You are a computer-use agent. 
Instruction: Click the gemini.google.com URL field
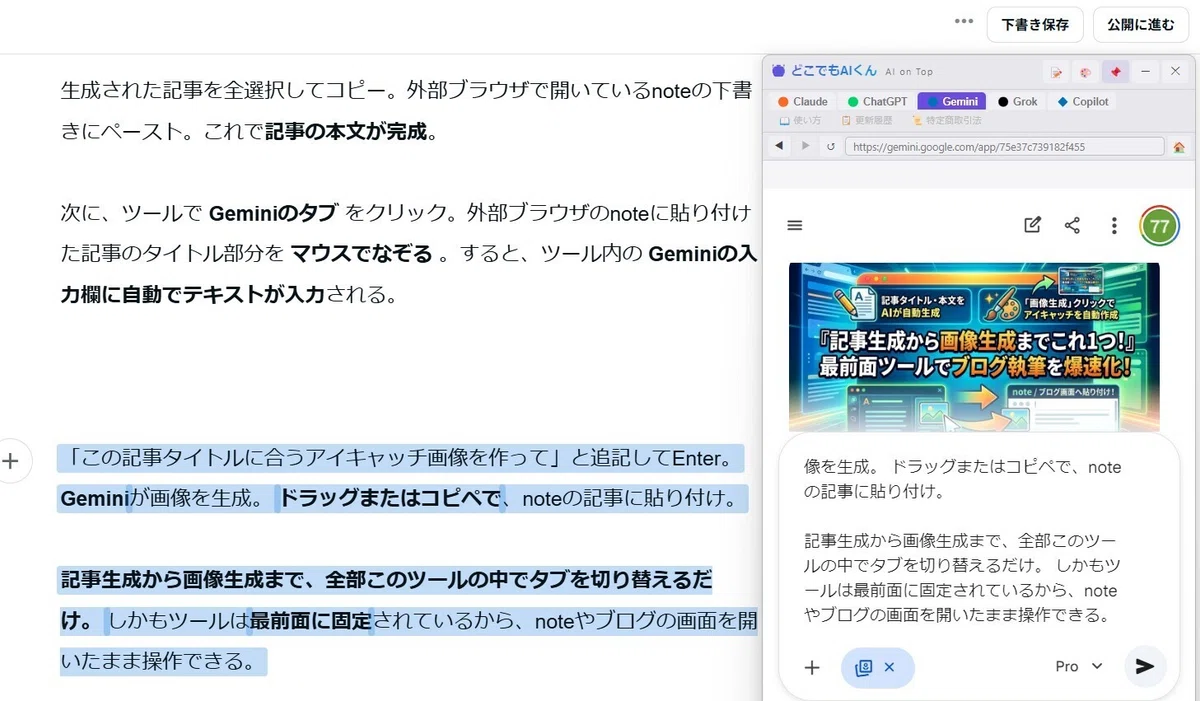coord(1005,146)
